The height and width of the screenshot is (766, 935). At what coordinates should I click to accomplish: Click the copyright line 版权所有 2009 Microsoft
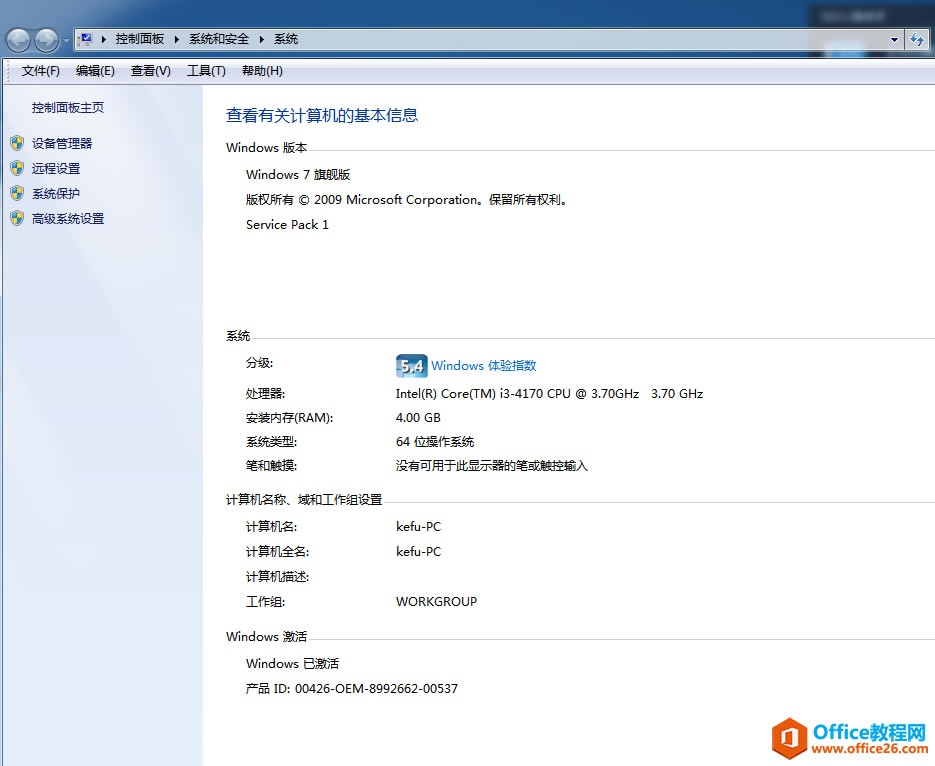(x=405, y=200)
